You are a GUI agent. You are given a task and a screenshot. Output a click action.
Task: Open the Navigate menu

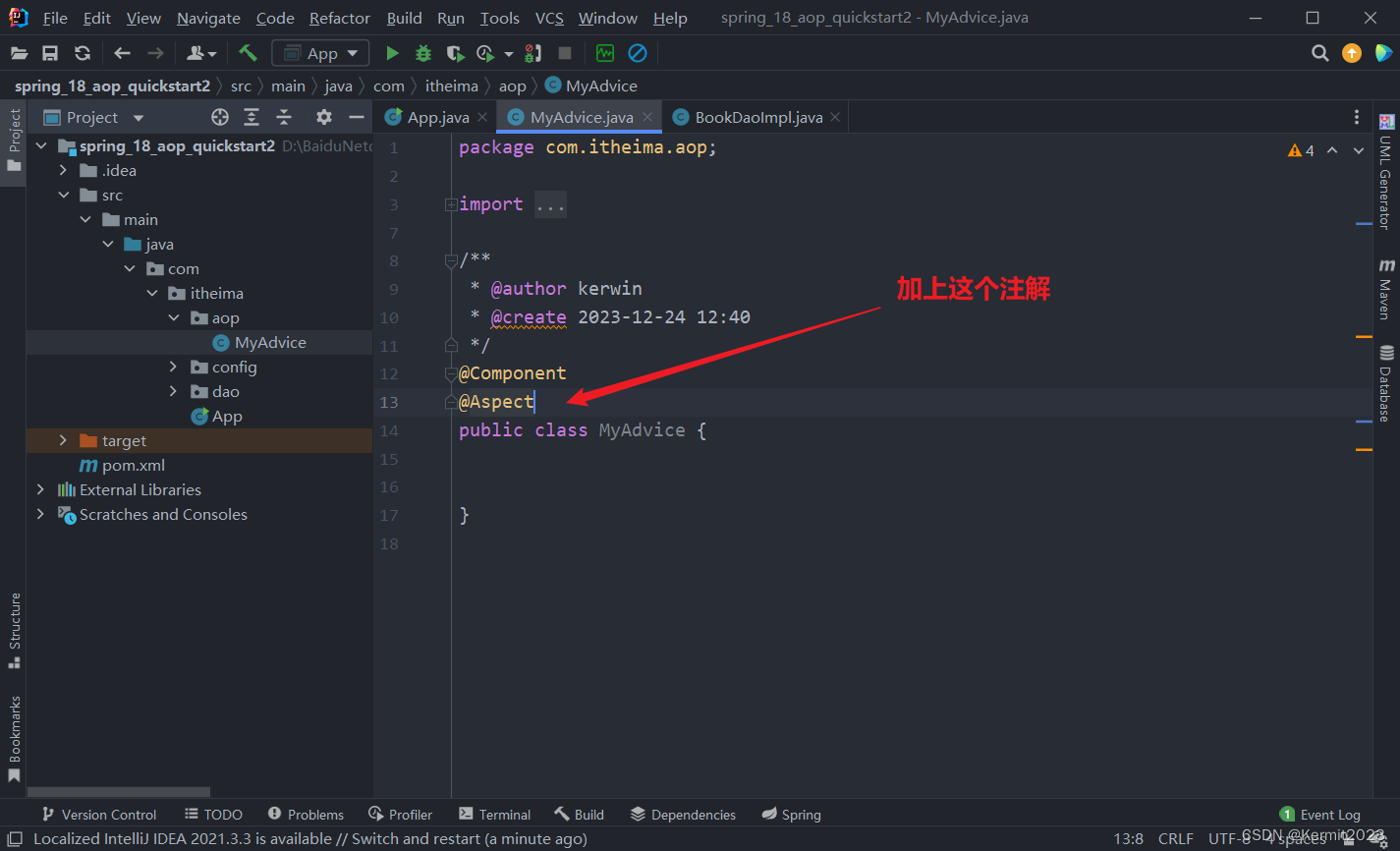tap(208, 18)
